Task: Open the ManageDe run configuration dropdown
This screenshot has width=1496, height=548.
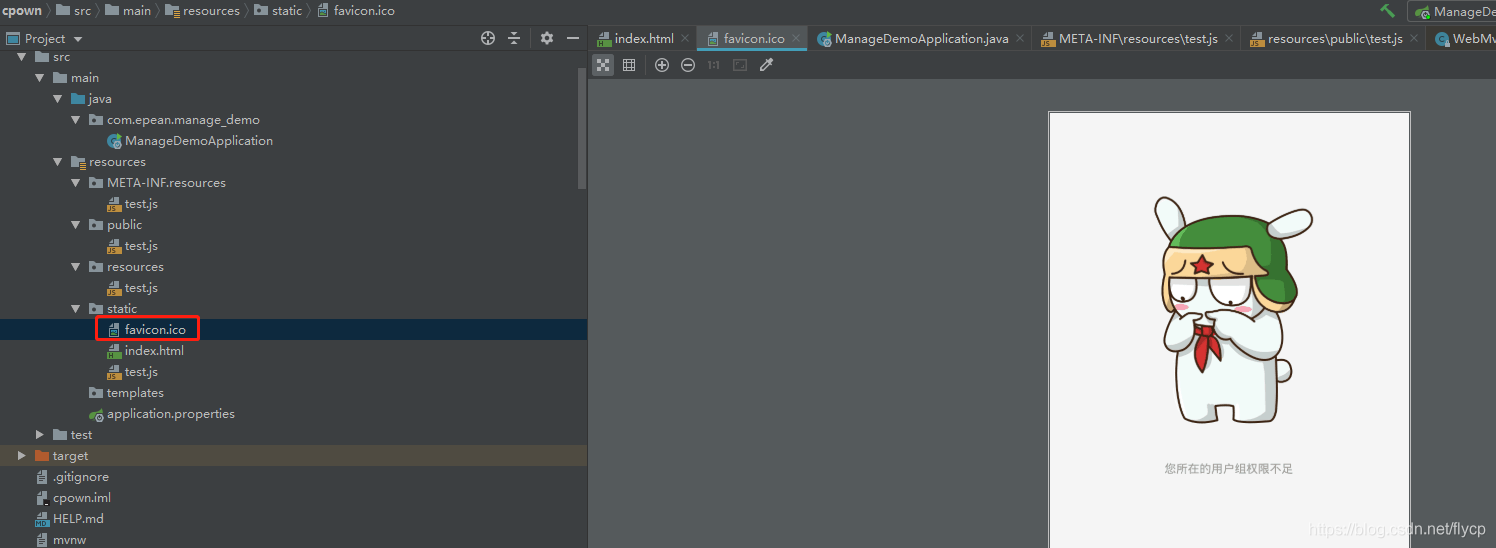Action: (1452, 12)
